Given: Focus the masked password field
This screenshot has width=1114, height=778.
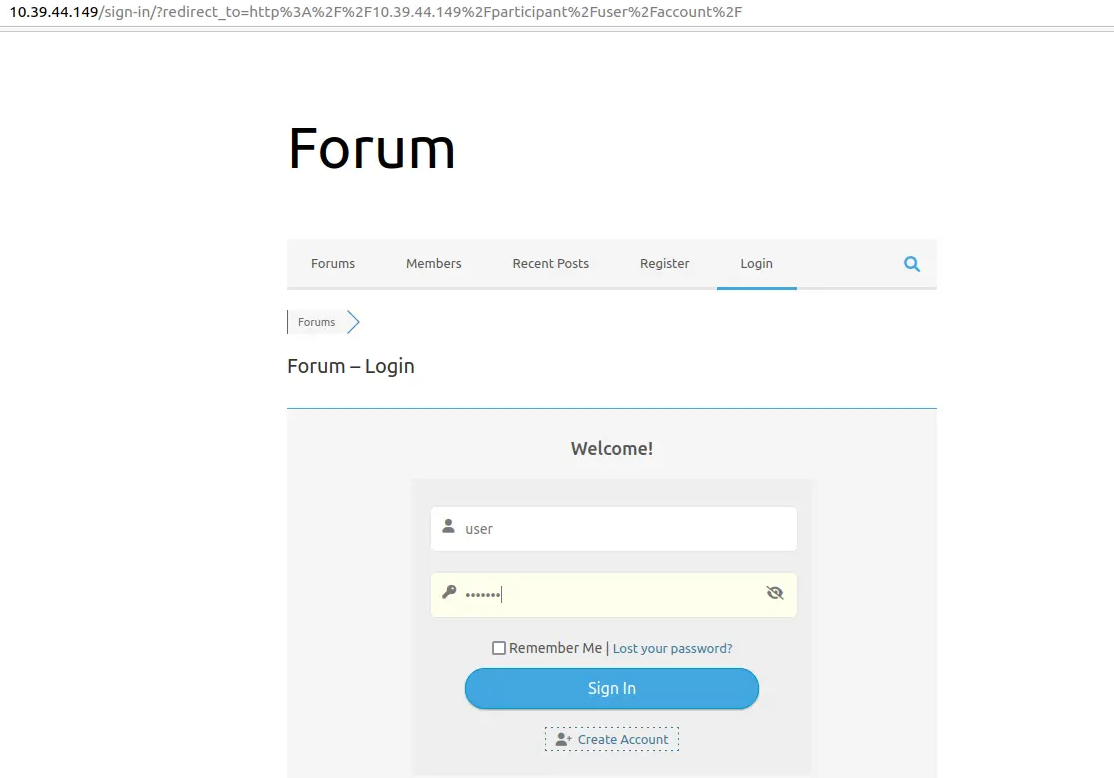Looking at the screenshot, I should 613,595.
